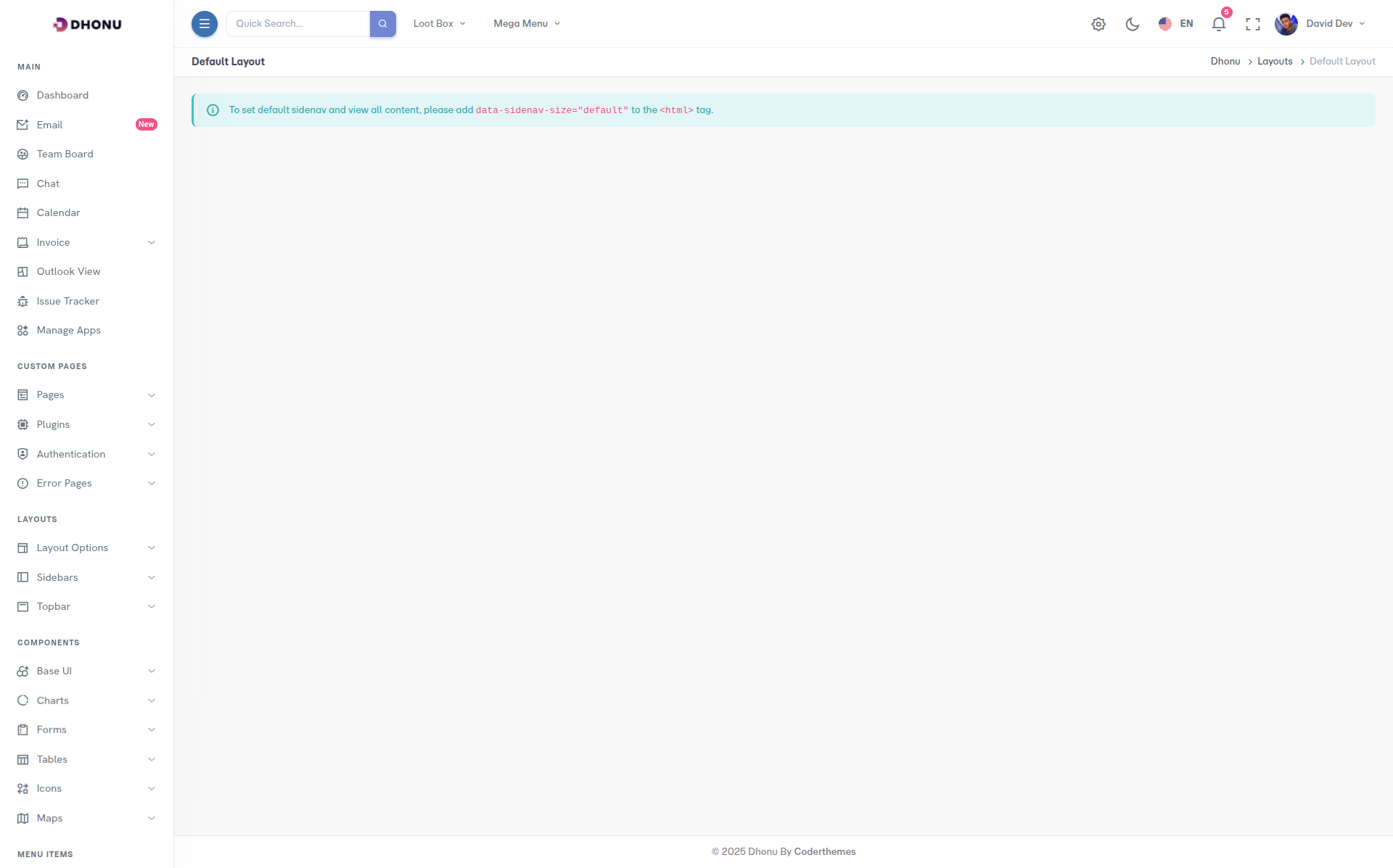Open the notifications bell icon
This screenshot has width=1393, height=868.
1219,24
